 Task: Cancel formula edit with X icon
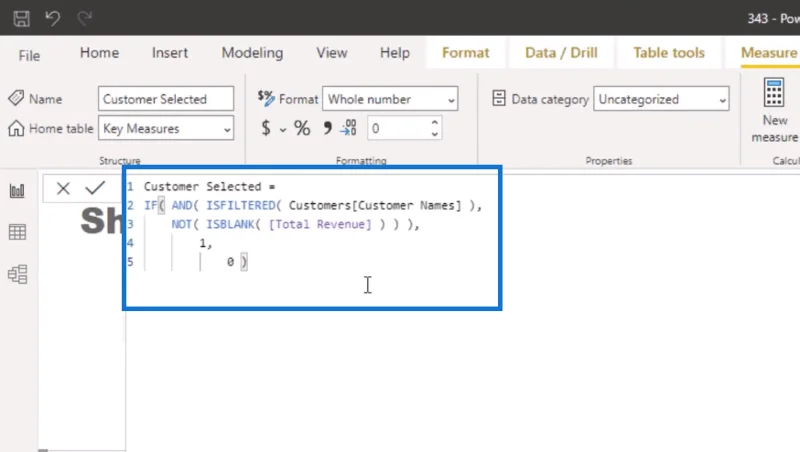(63, 188)
